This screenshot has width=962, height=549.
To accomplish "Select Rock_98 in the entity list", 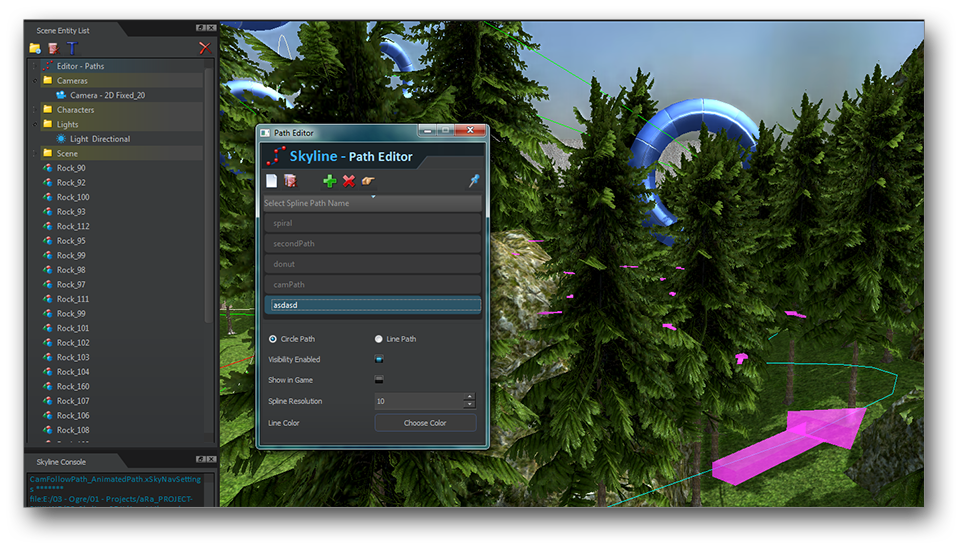I will coord(71,270).
